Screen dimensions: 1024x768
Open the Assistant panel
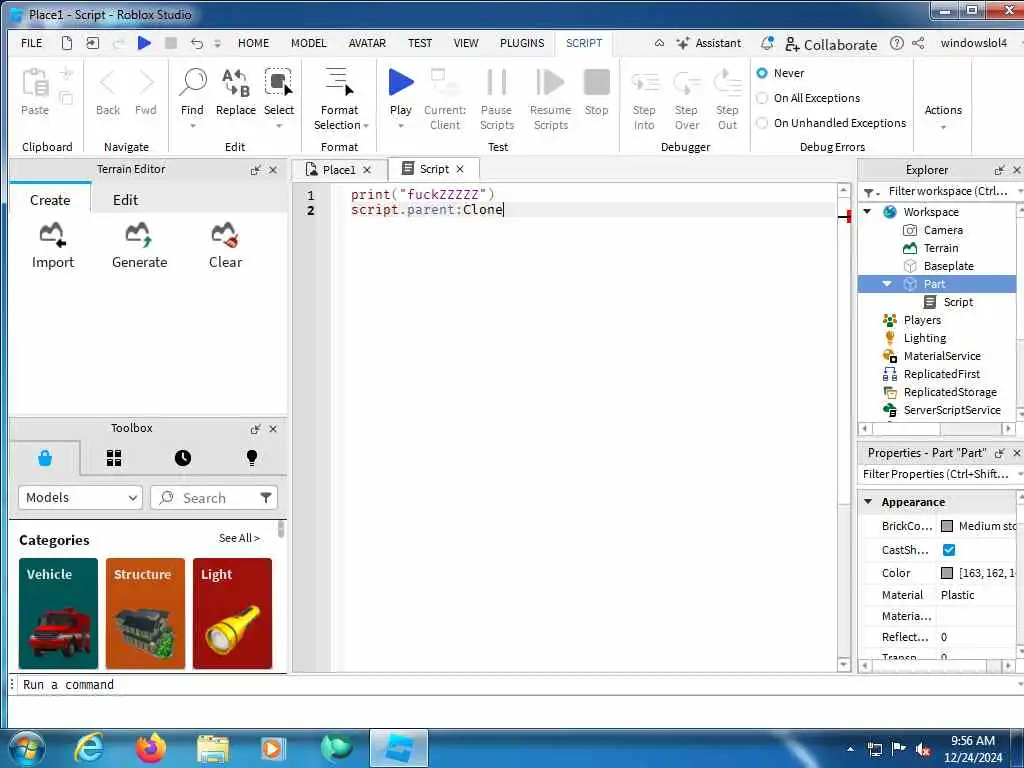pos(709,43)
